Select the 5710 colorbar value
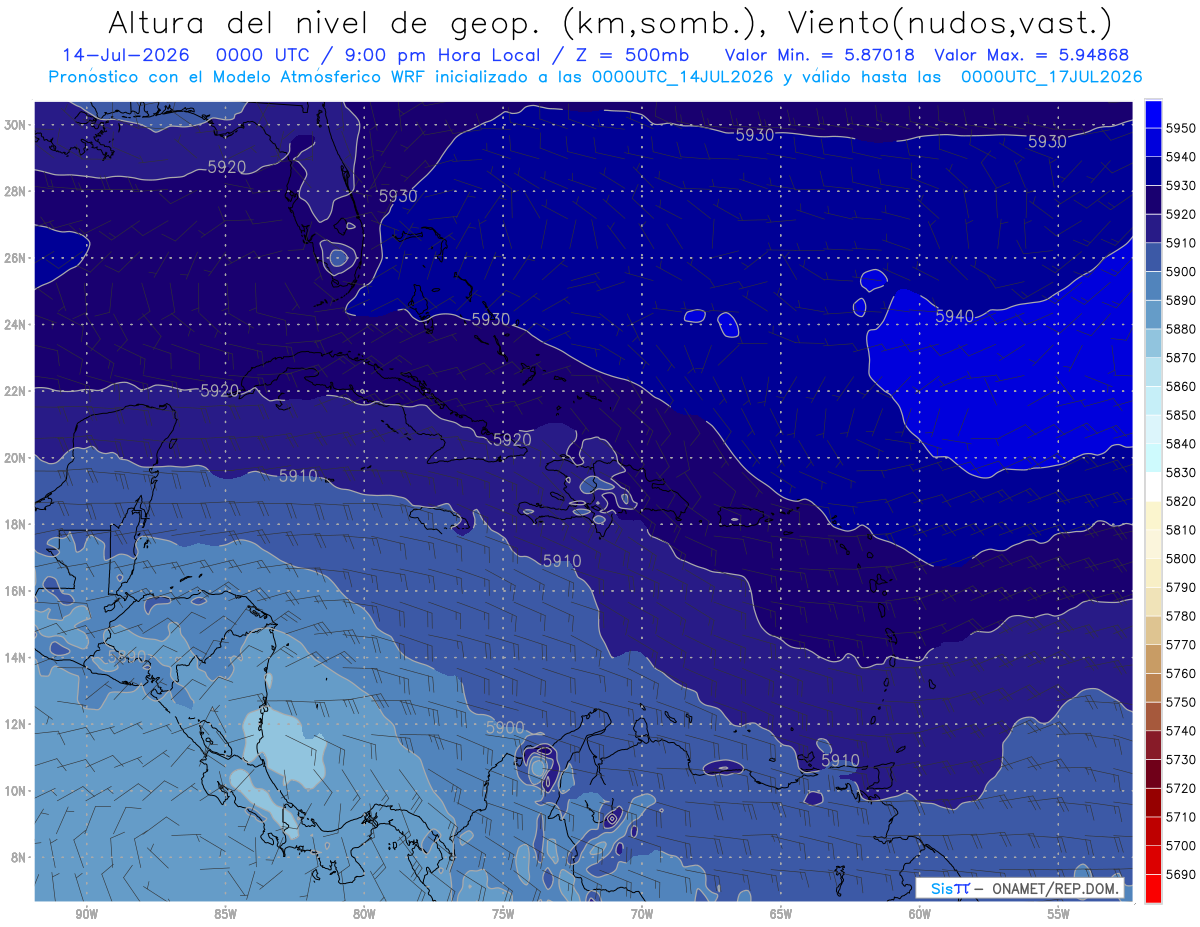Image resolution: width=1200 pixels, height=927 pixels. tap(1181, 817)
